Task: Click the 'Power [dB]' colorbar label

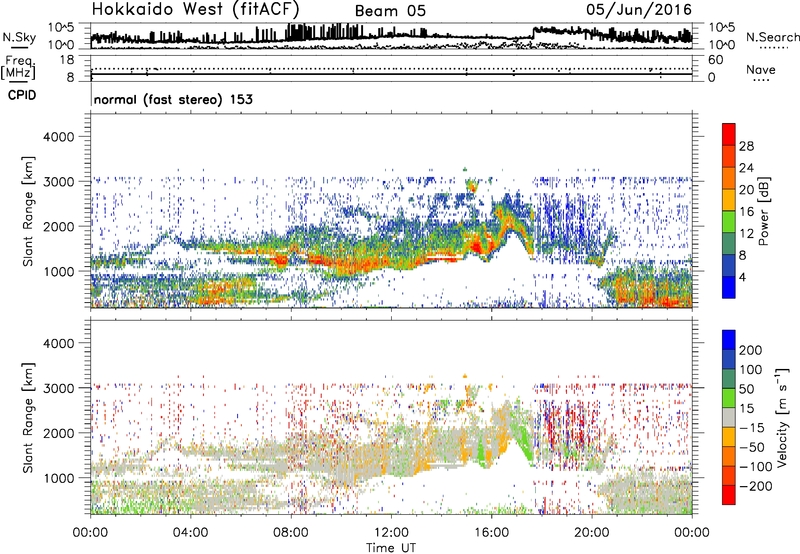Action: 763,211
